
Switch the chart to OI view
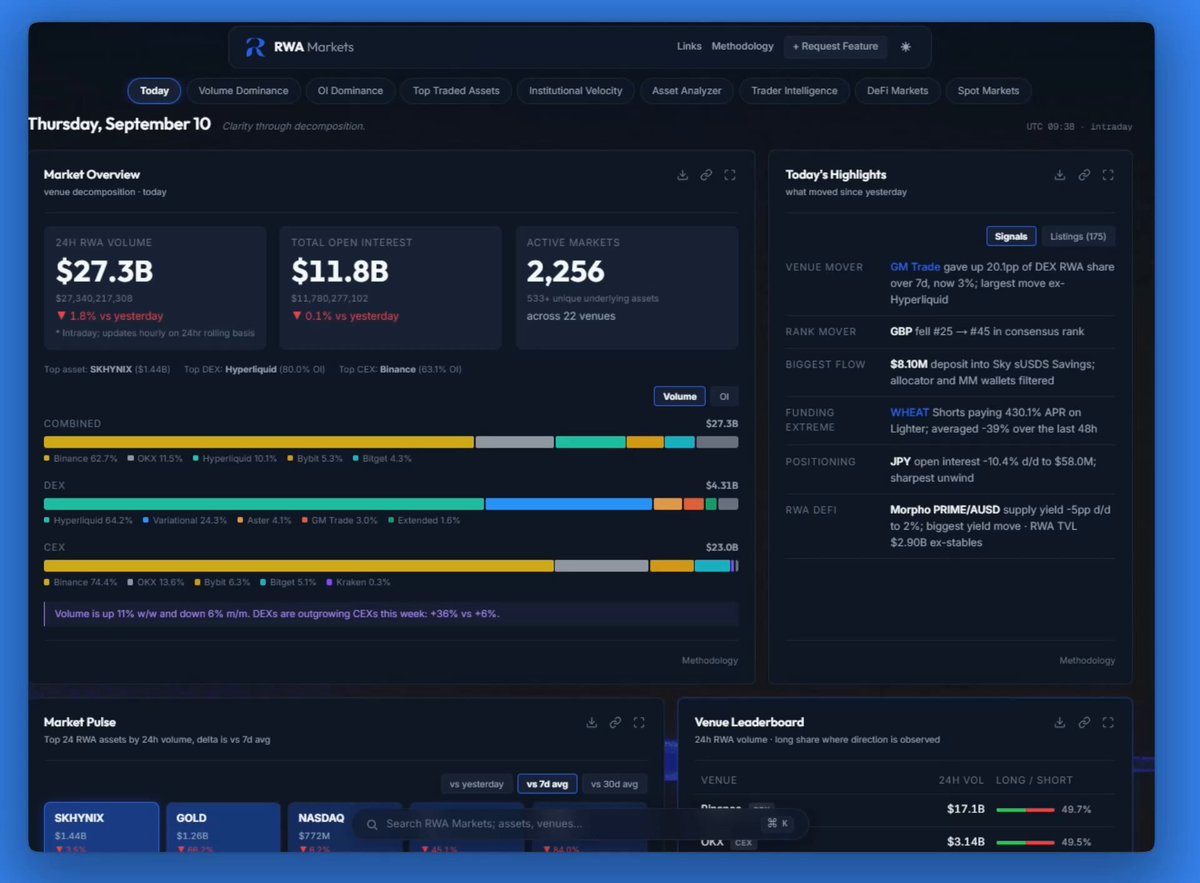725,397
